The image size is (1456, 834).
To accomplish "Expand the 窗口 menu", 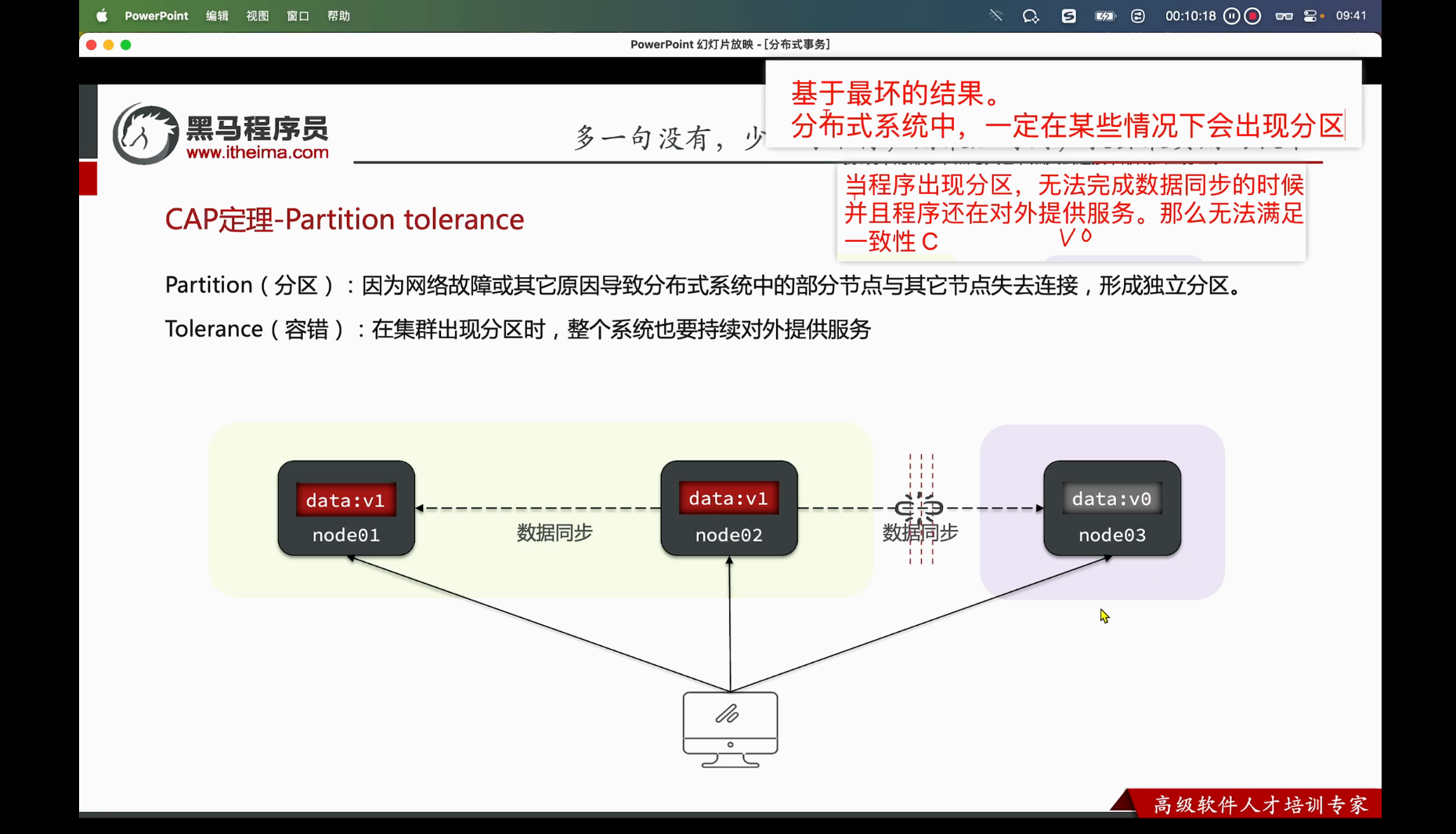I will tap(298, 16).
